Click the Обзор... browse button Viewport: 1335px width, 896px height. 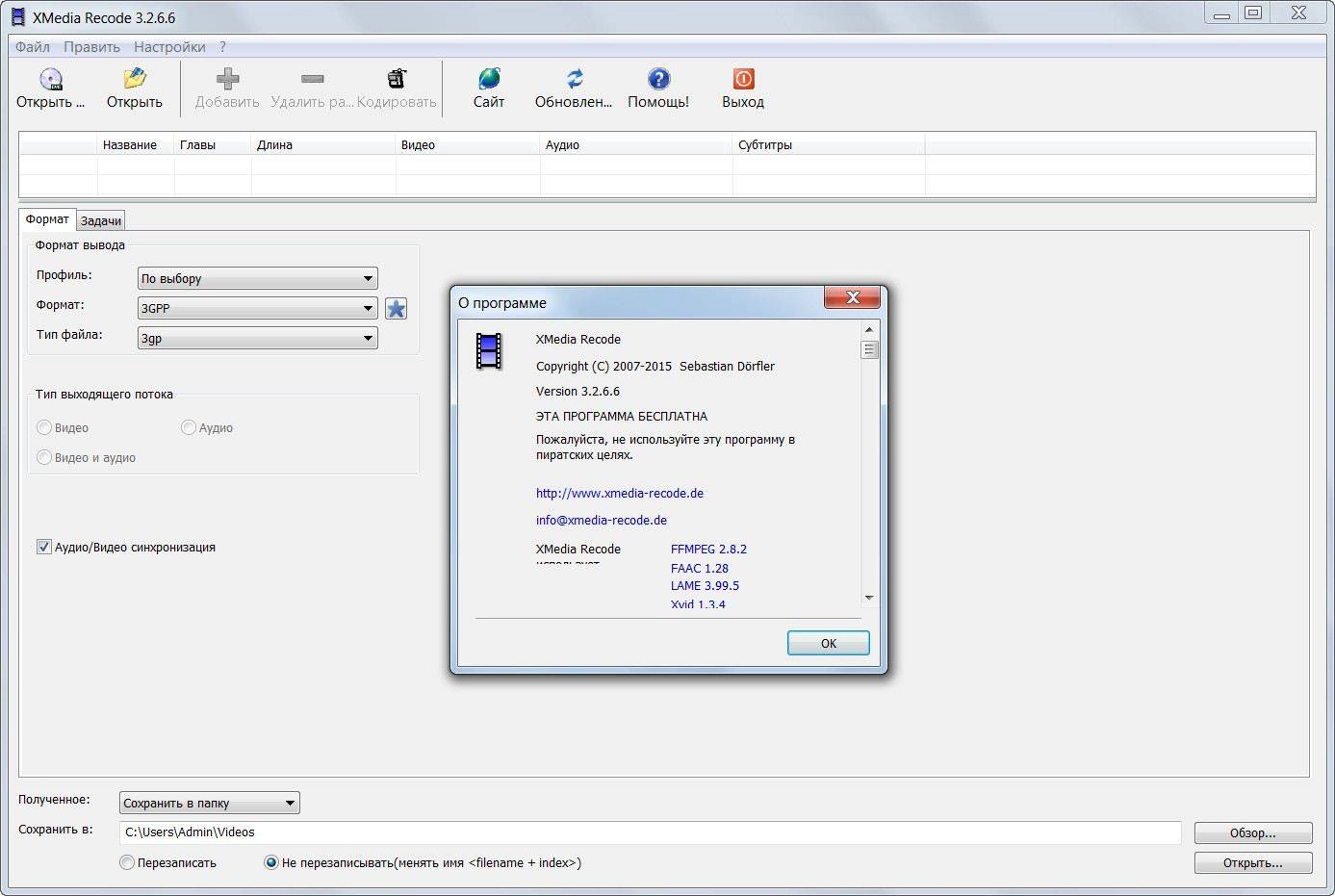[1253, 832]
